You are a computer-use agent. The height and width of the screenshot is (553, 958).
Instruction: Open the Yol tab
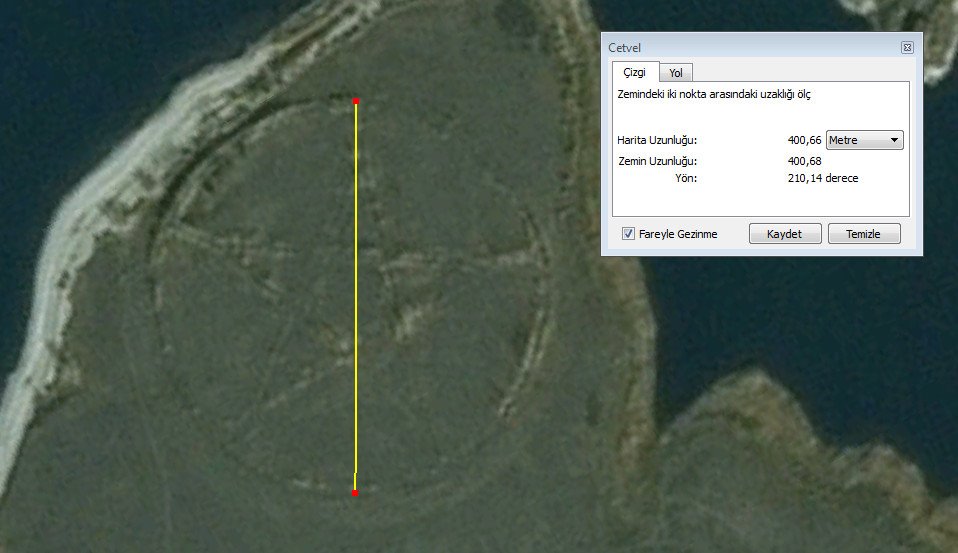pyautogui.click(x=676, y=73)
